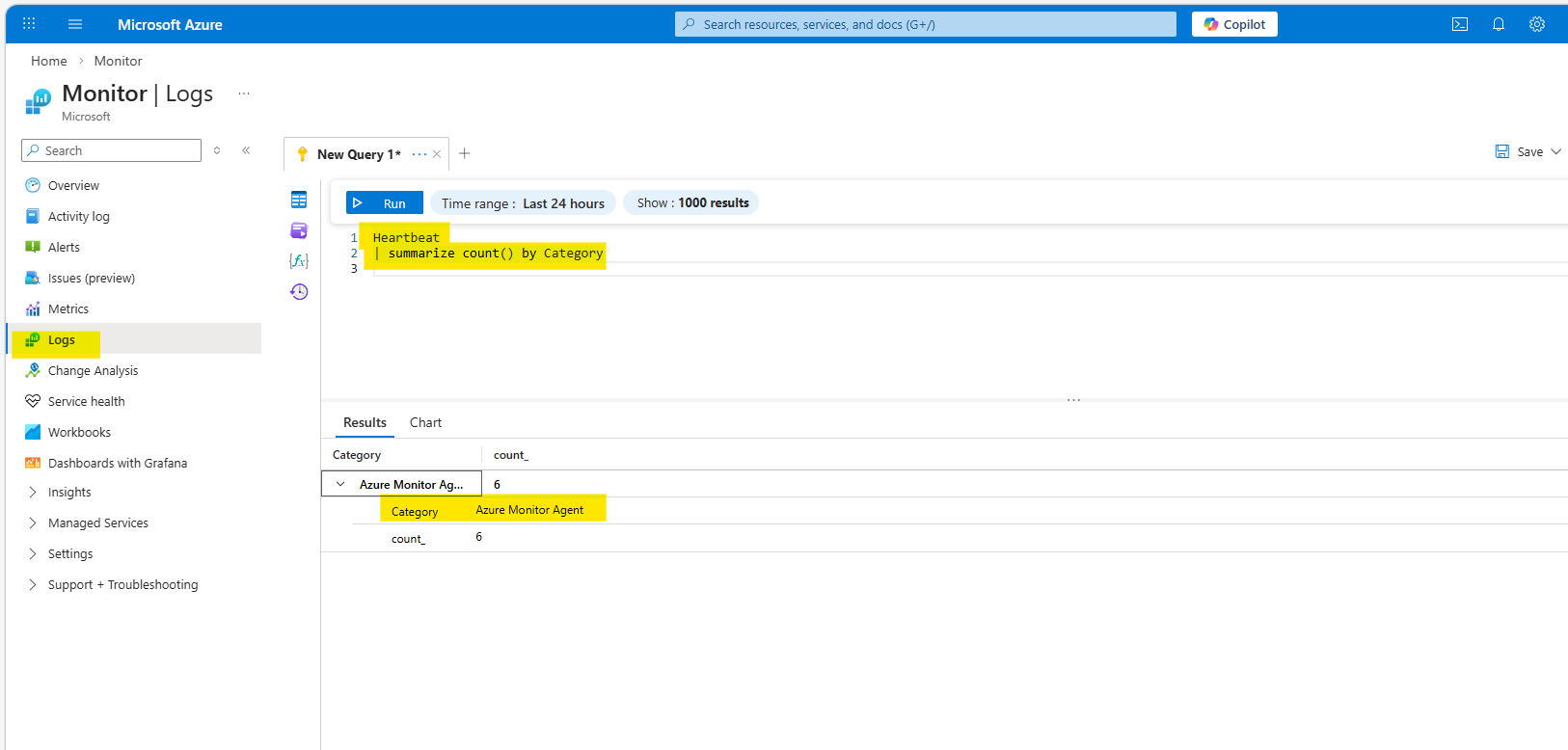Select the count value 6 in the result row
This screenshot has width=1568, height=750.
[497, 484]
